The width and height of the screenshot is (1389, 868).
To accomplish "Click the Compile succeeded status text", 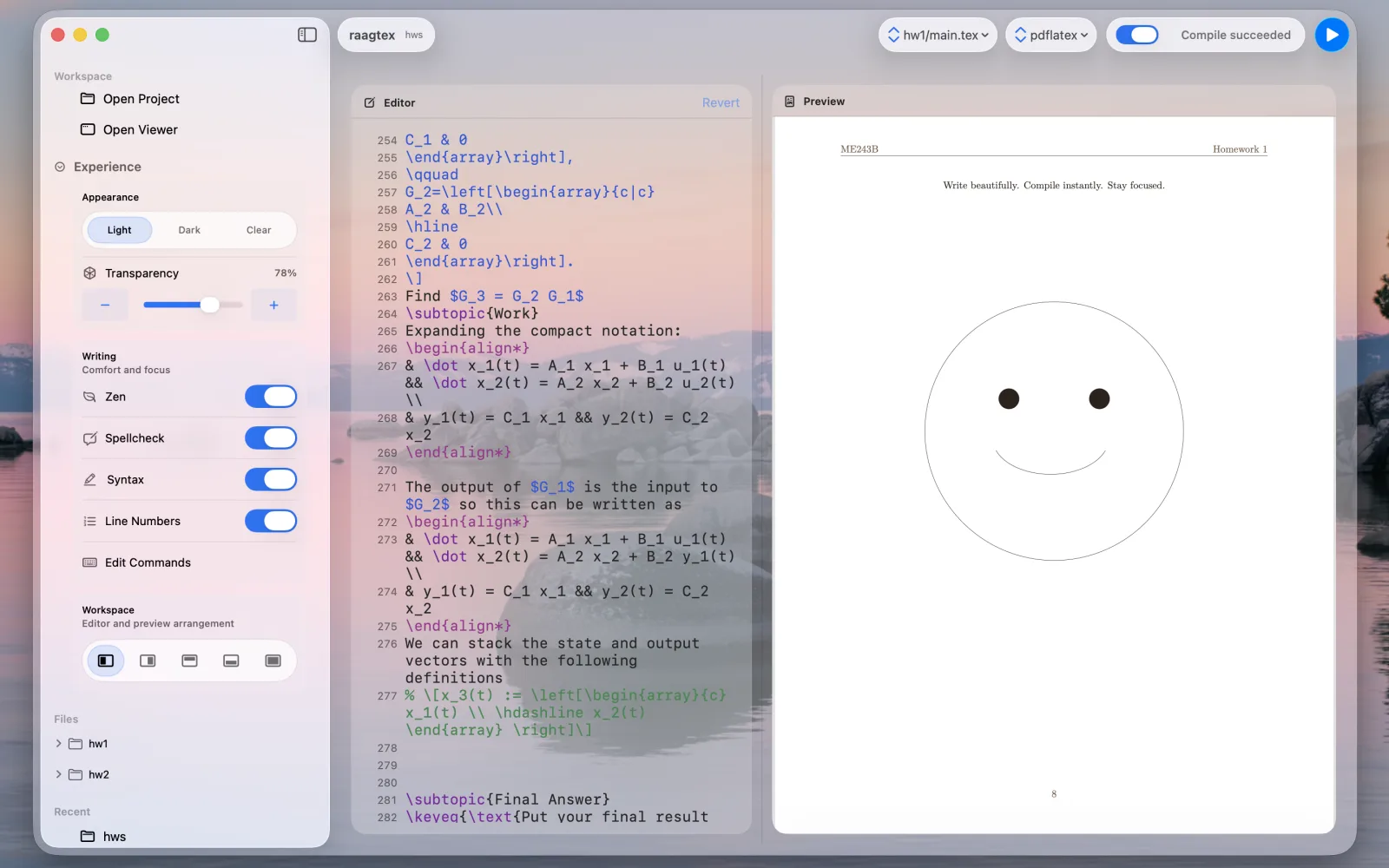I will [1235, 35].
